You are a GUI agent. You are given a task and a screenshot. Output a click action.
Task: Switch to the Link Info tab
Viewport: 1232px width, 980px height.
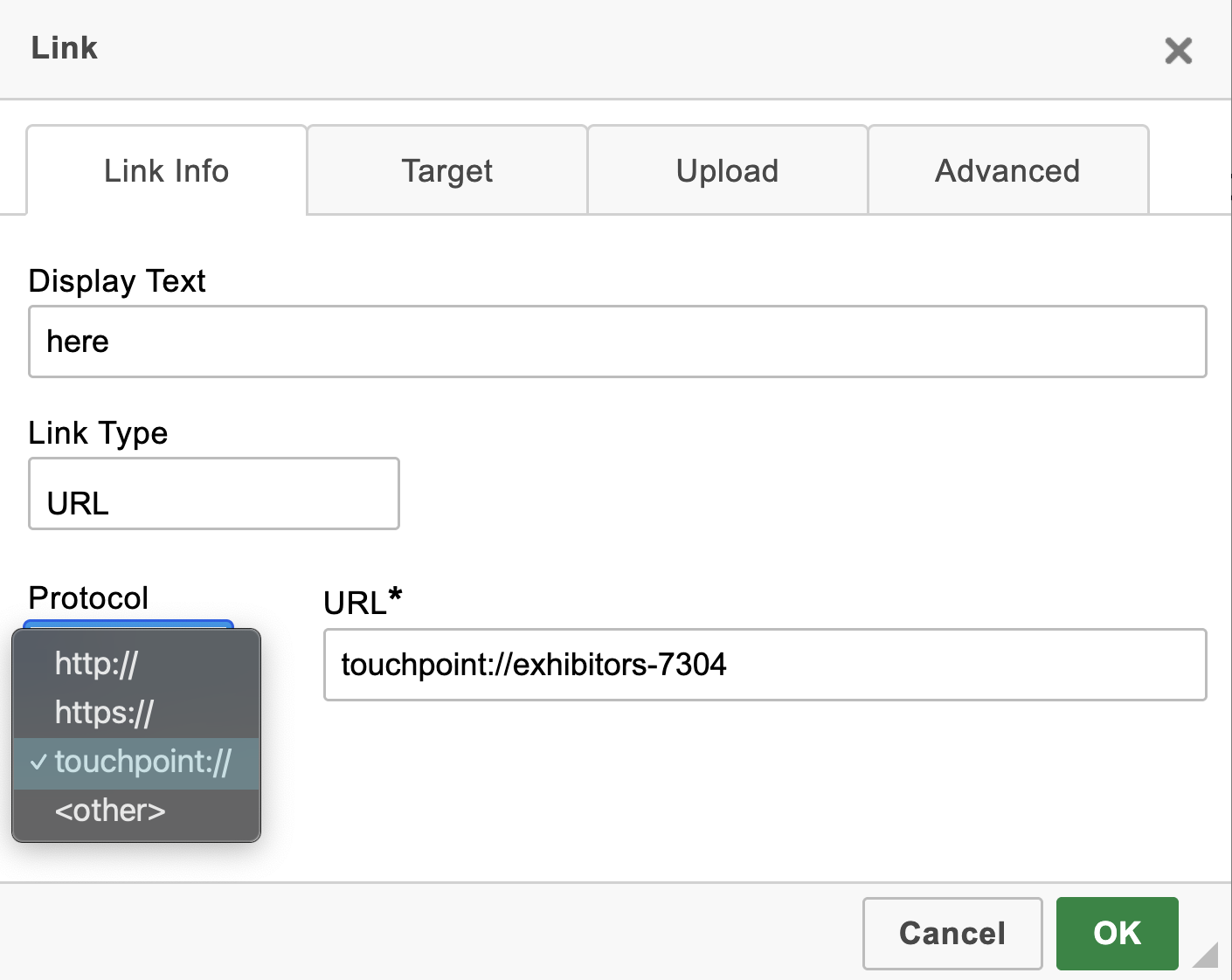tap(167, 170)
